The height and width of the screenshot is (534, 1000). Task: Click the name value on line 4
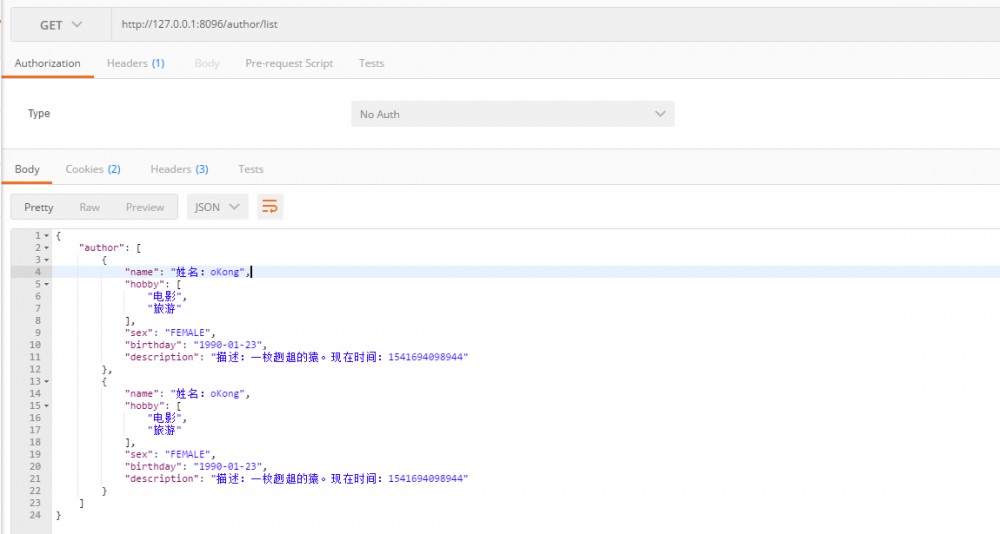click(208, 272)
